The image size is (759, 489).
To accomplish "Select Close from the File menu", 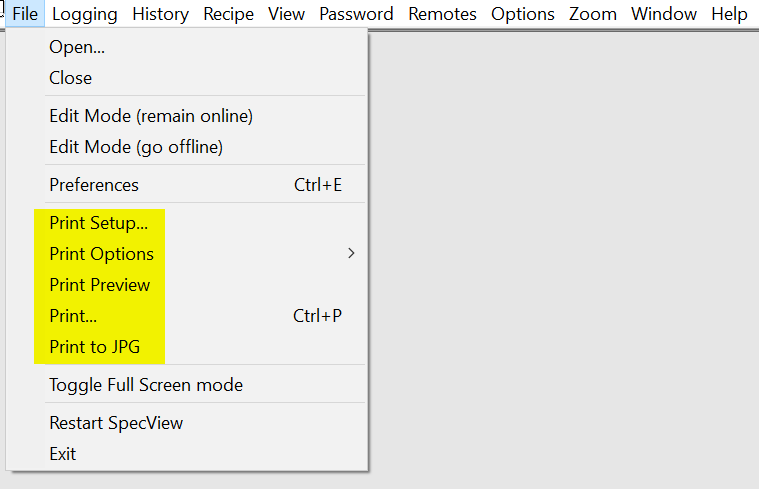I will (70, 78).
